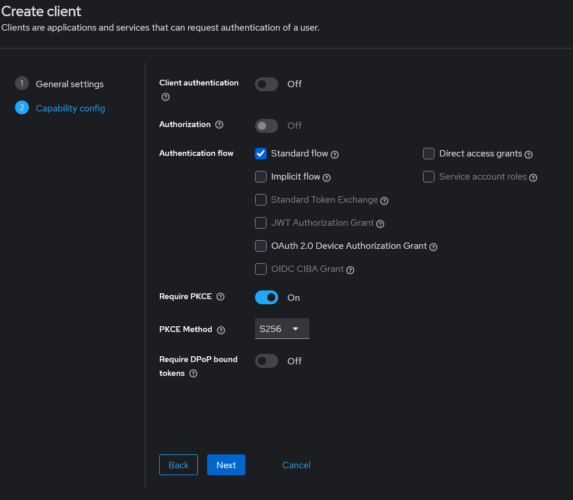The width and height of the screenshot is (573, 500).
Task: Select Capability config step
Action: 70,108
